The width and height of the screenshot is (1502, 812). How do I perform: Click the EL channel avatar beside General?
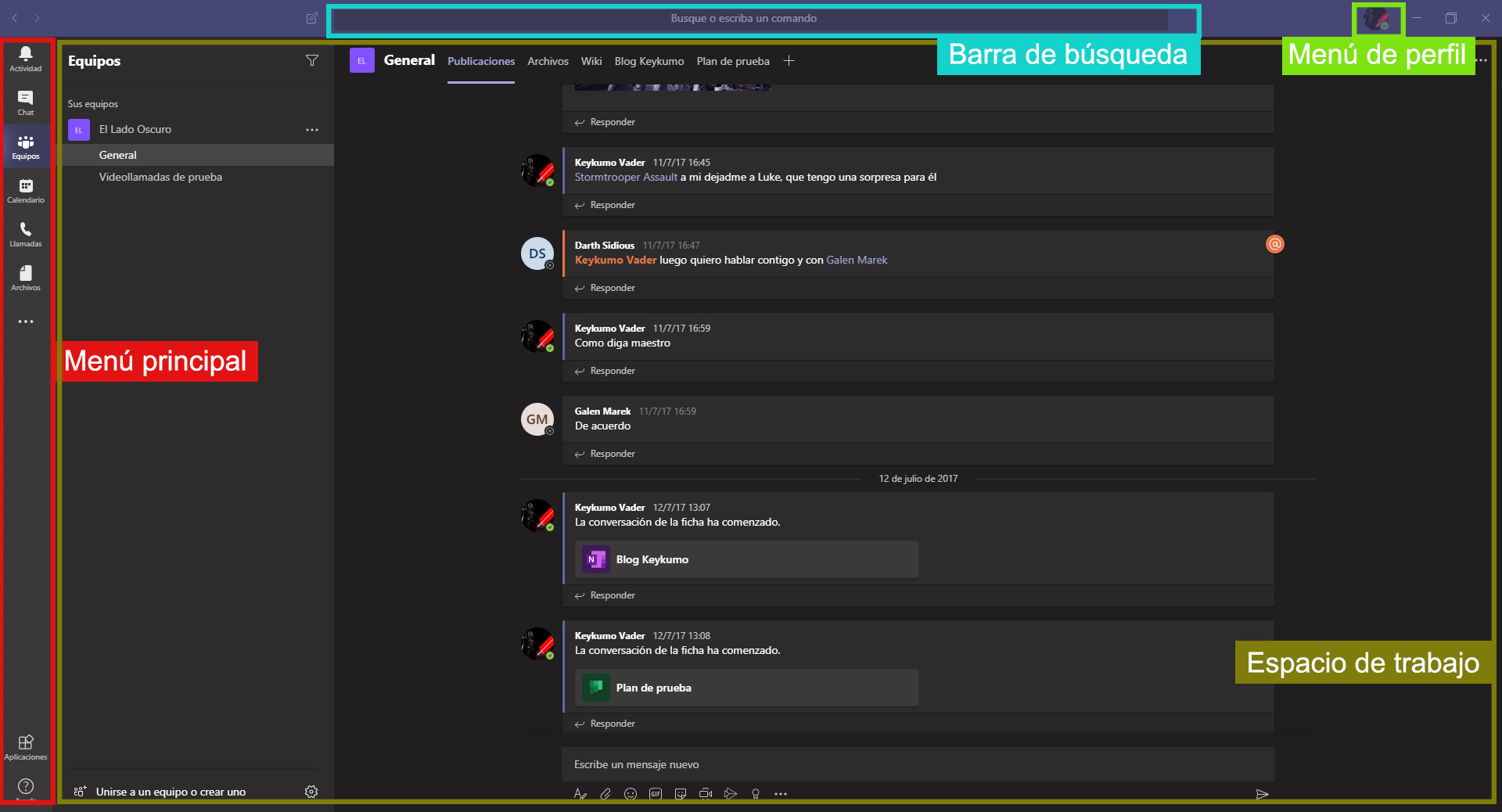tap(362, 60)
